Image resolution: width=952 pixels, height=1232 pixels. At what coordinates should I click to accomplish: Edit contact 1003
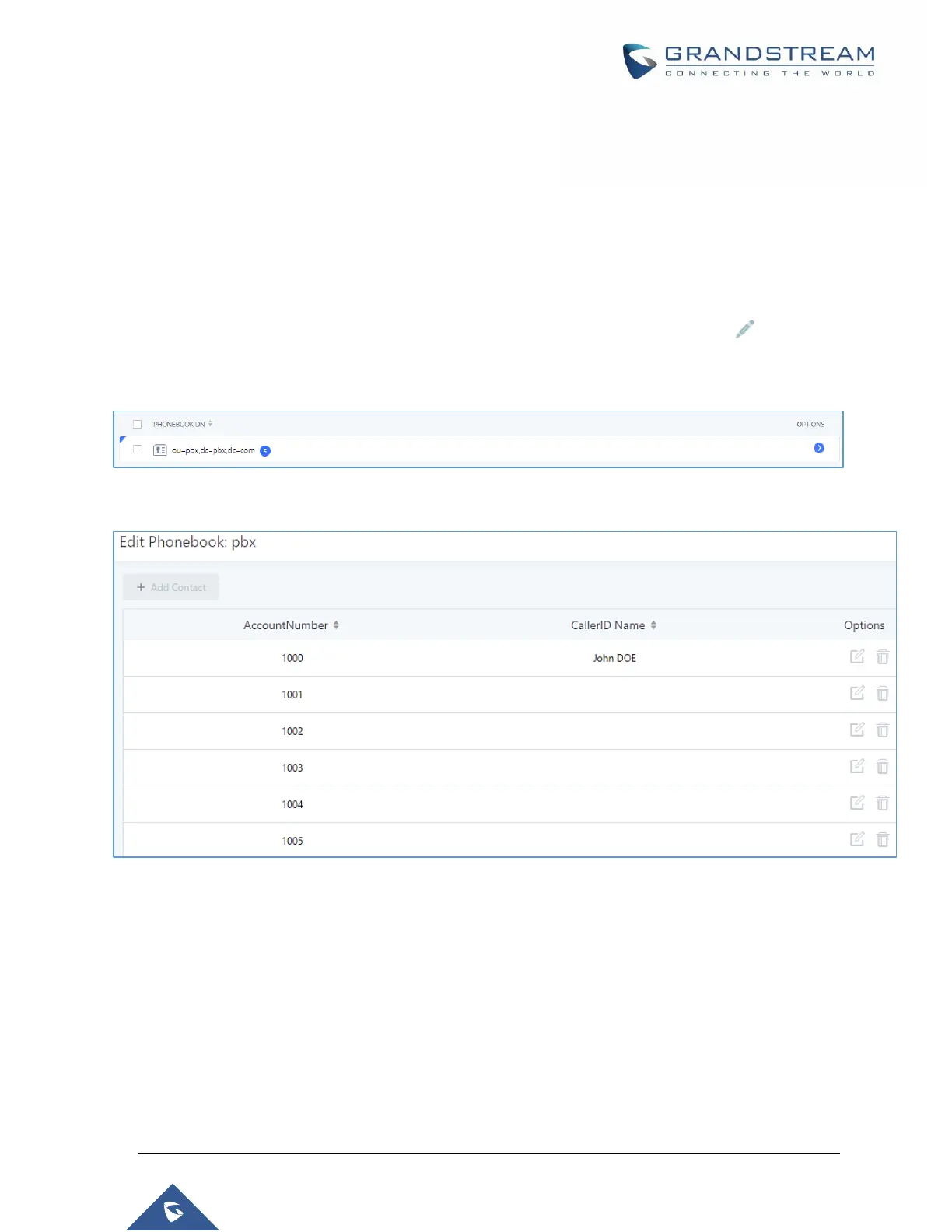point(857,766)
